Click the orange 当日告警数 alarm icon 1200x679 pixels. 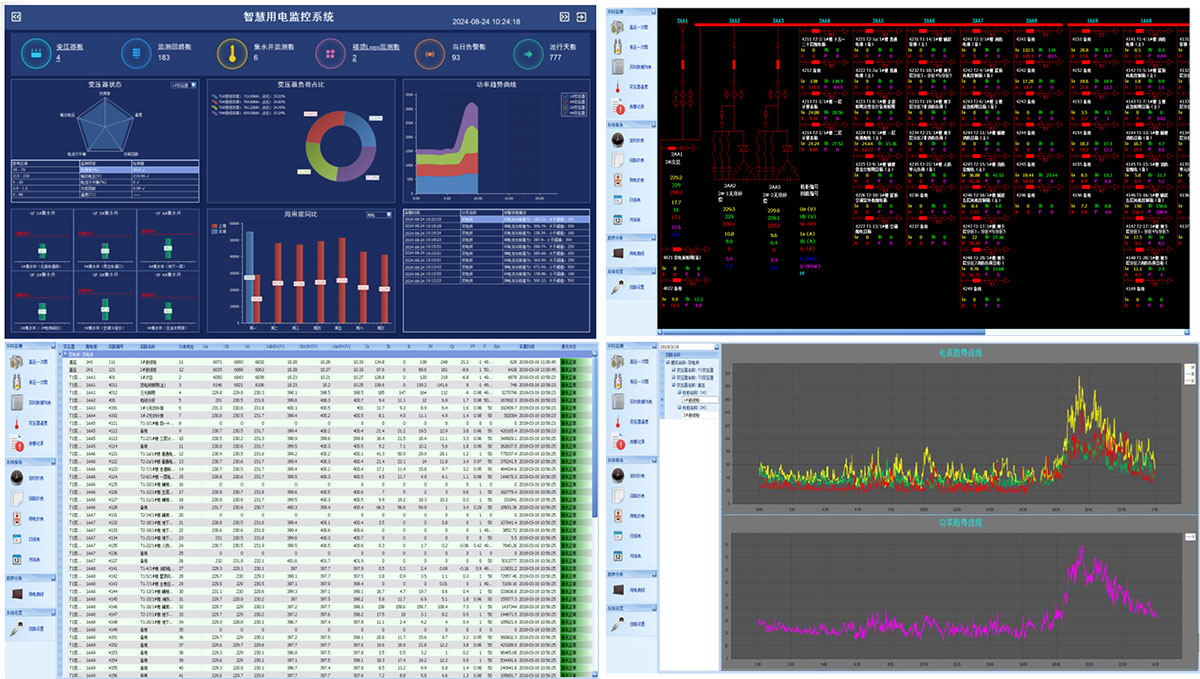(428, 52)
